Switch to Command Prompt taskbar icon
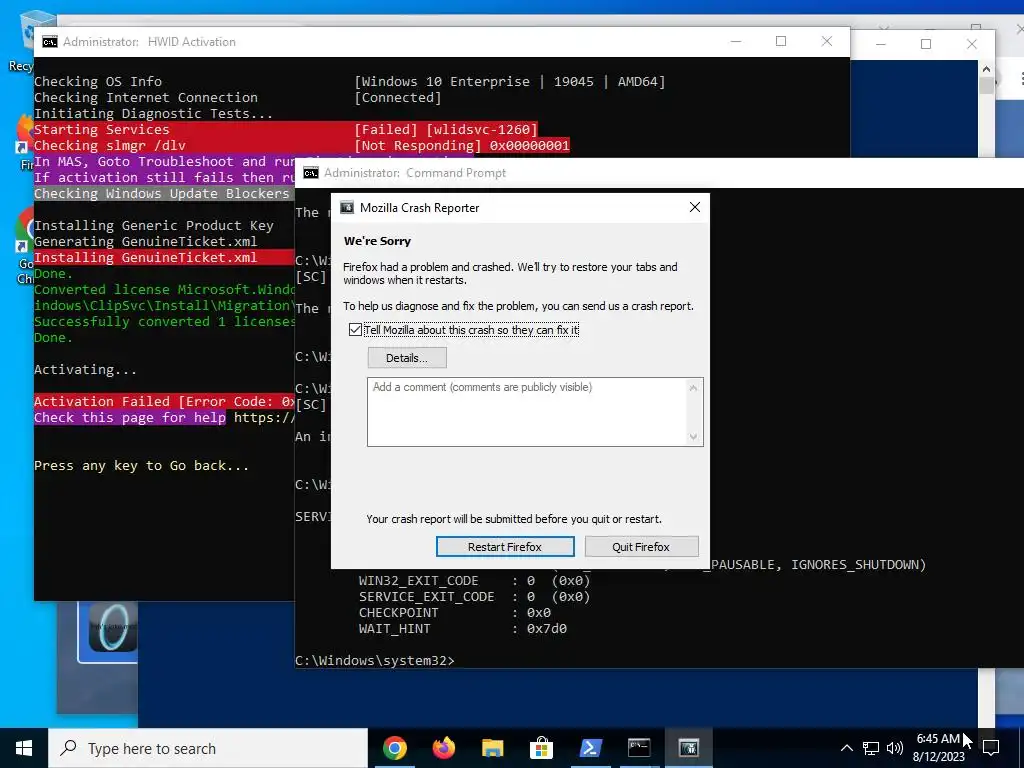1024x768 pixels. click(639, 748)
